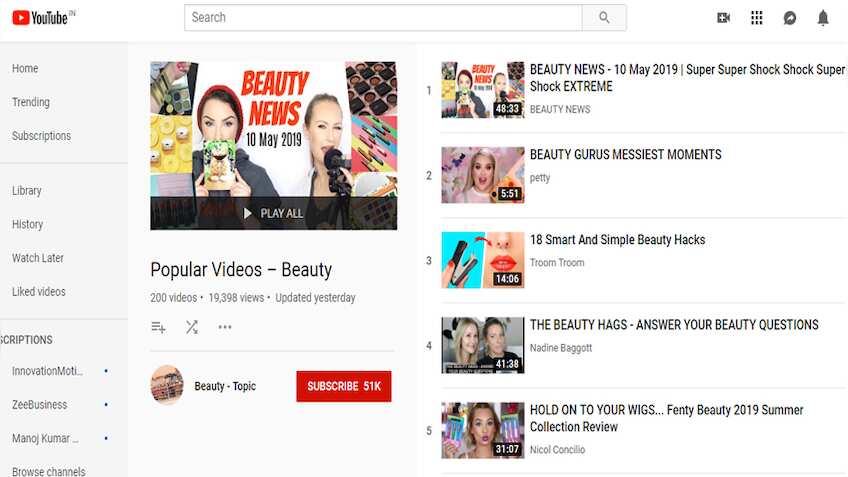Open the petty channel name
This screenshot has width=848, height=477.
[540, 178]
